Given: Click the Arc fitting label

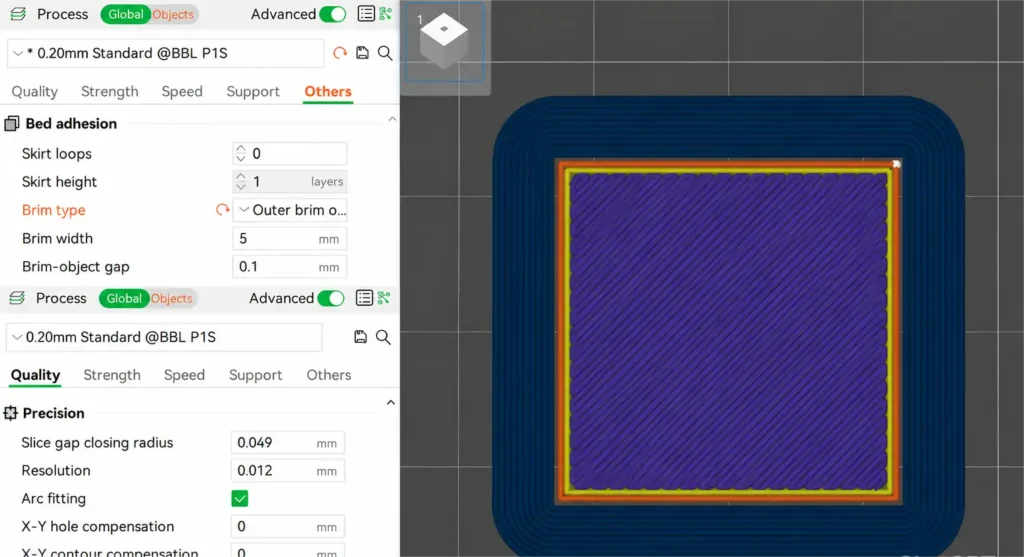Looking at the screenshot, I should point(54,498).
